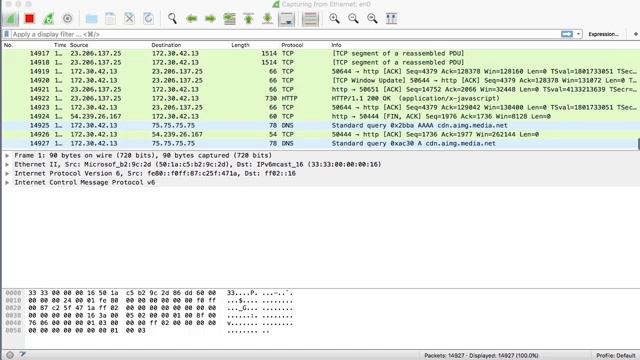Image resolution: width=640 pixels, height=360 pixels.
Task: Select packet 14926 row
Action: [x=320, y=134]
